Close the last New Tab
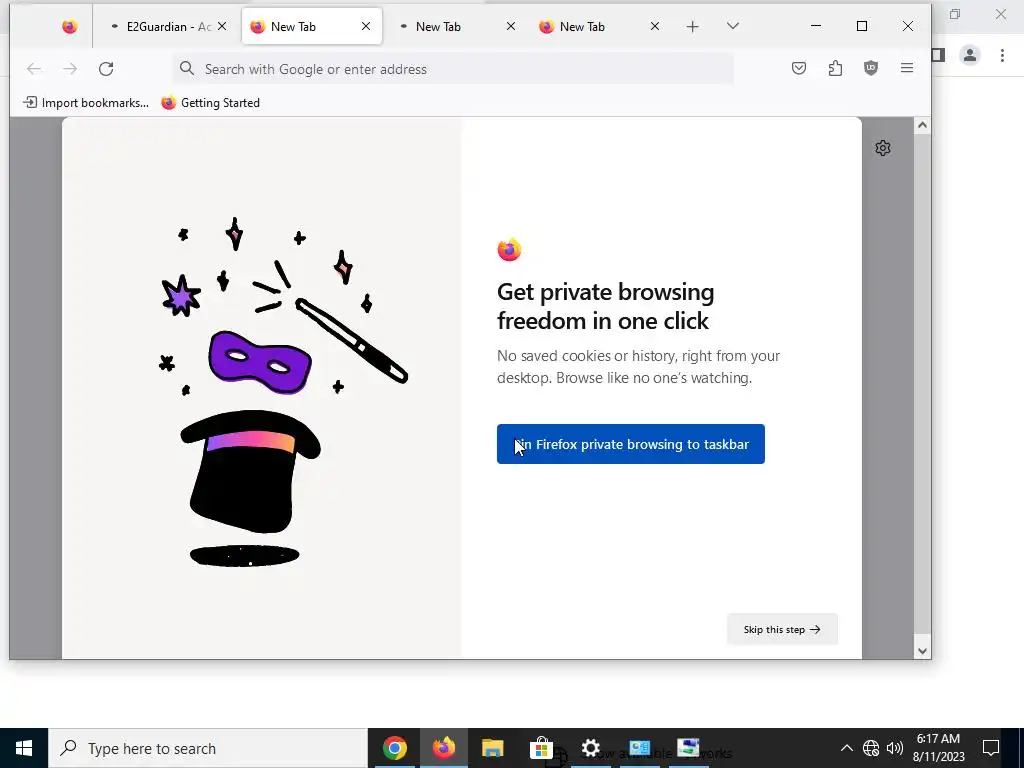The image size is (1024, 768). pos(654,27)
